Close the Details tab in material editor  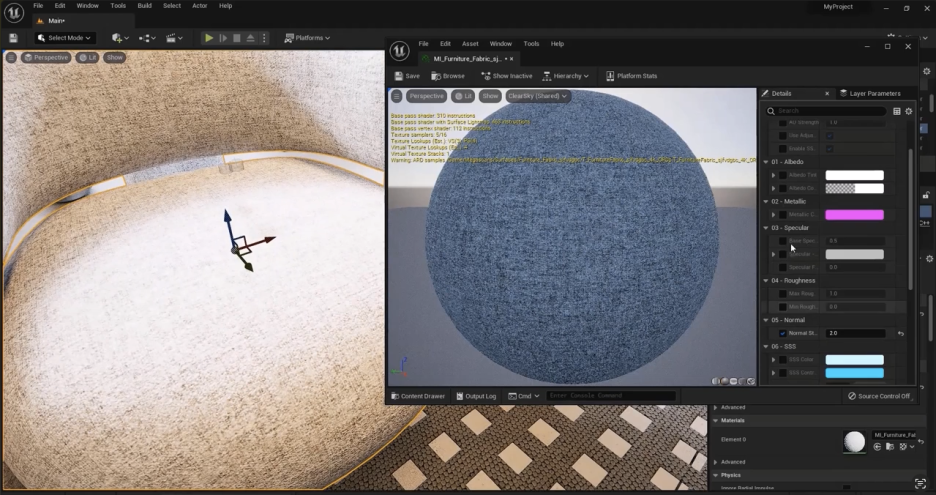click(827, 94)
